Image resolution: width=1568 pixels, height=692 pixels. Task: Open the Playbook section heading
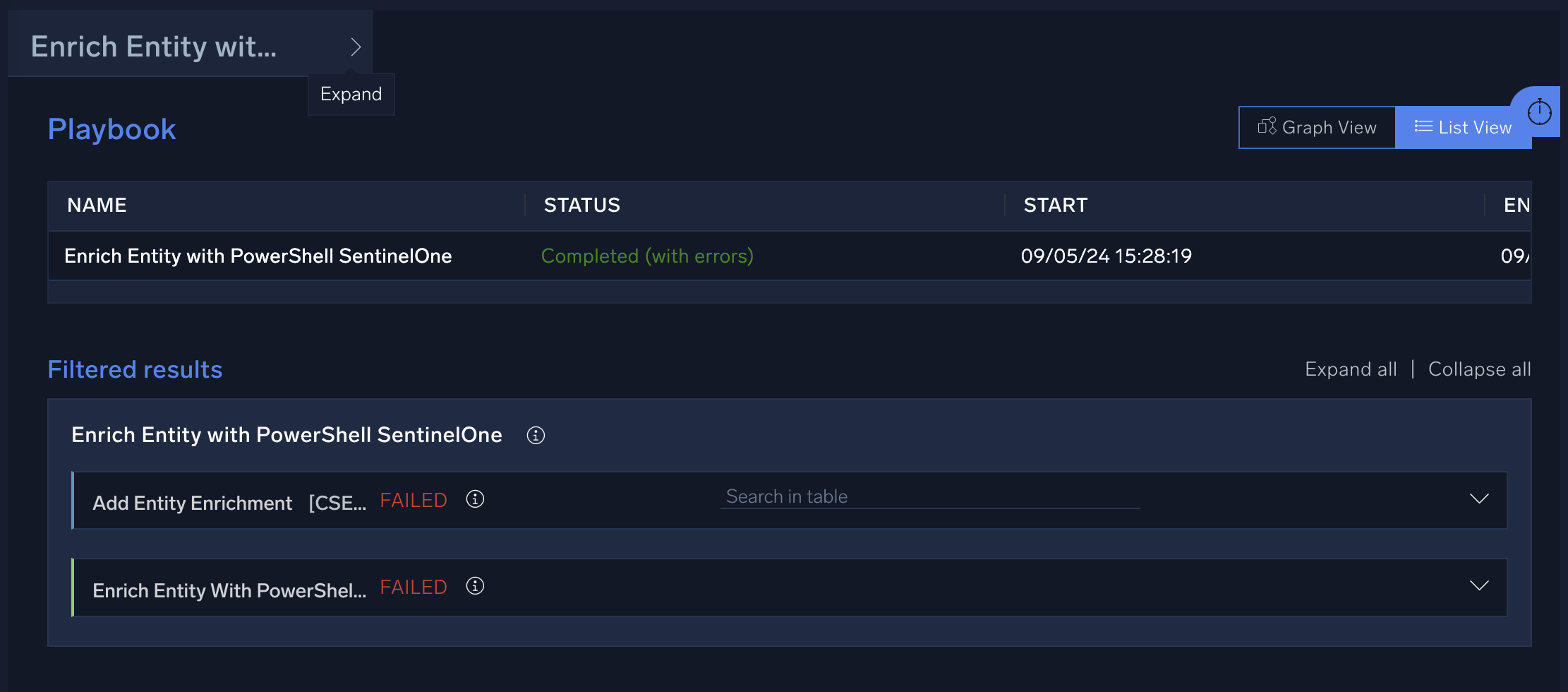click(x=111, y=129)
